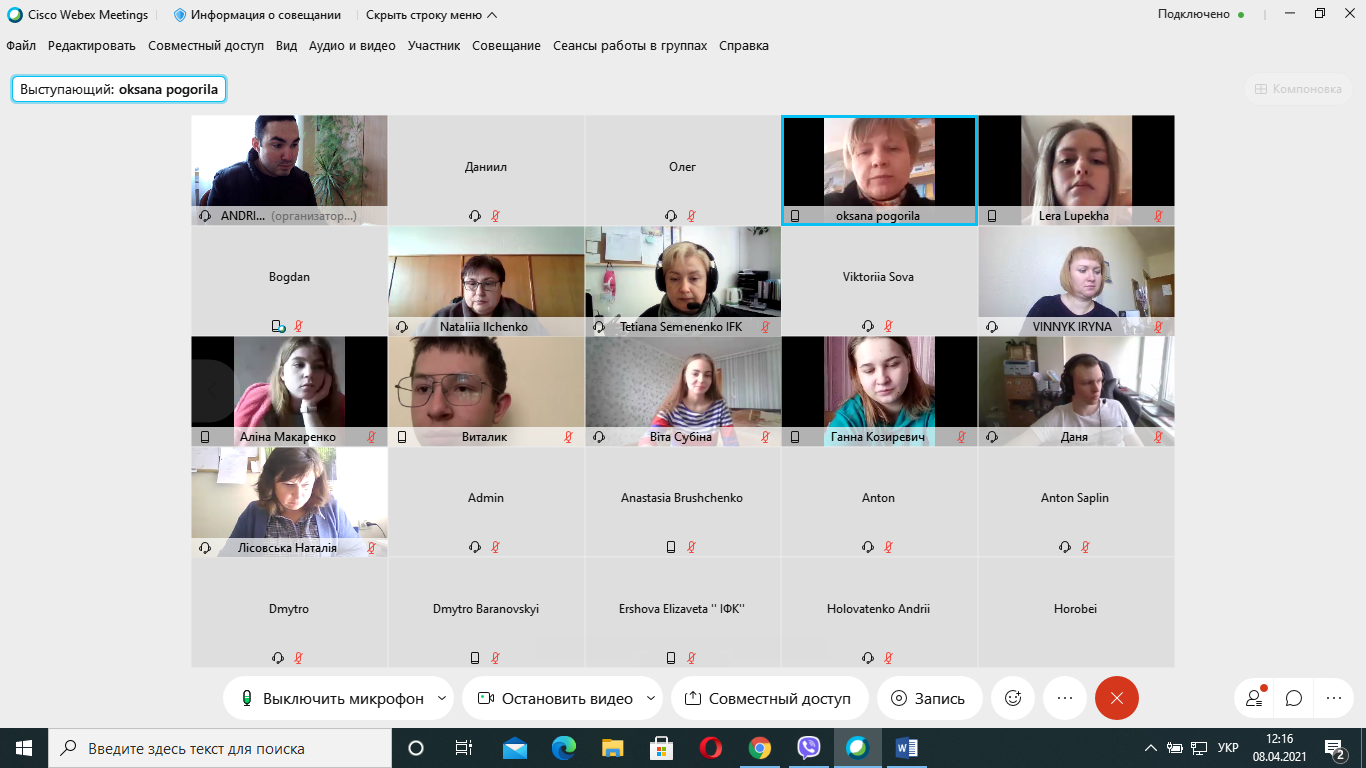
Task: Open the Файл menu
Action: point(21,46)
